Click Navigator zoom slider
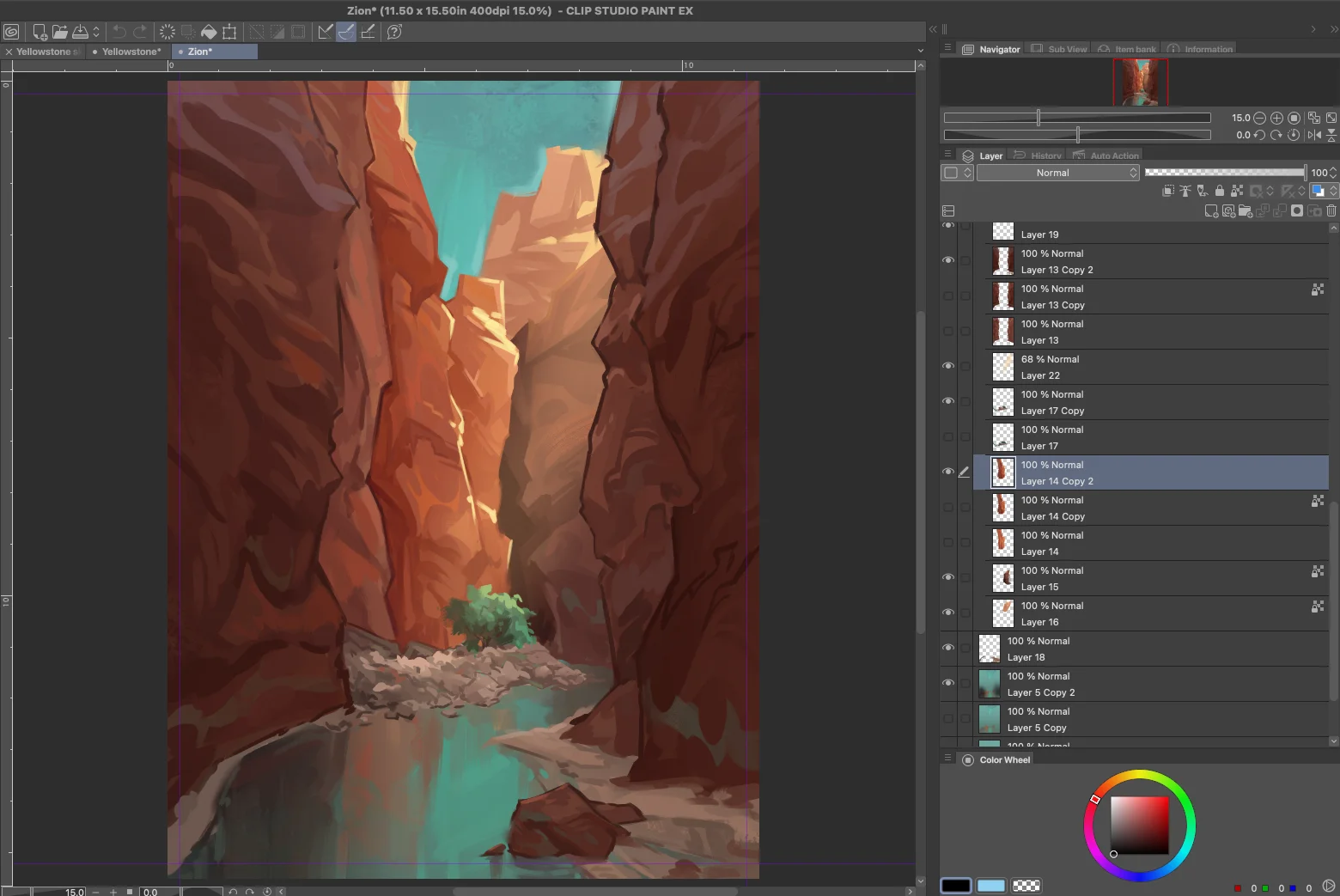The width and height of the screenshot is (1340, 896). [x=1077, y=118]
